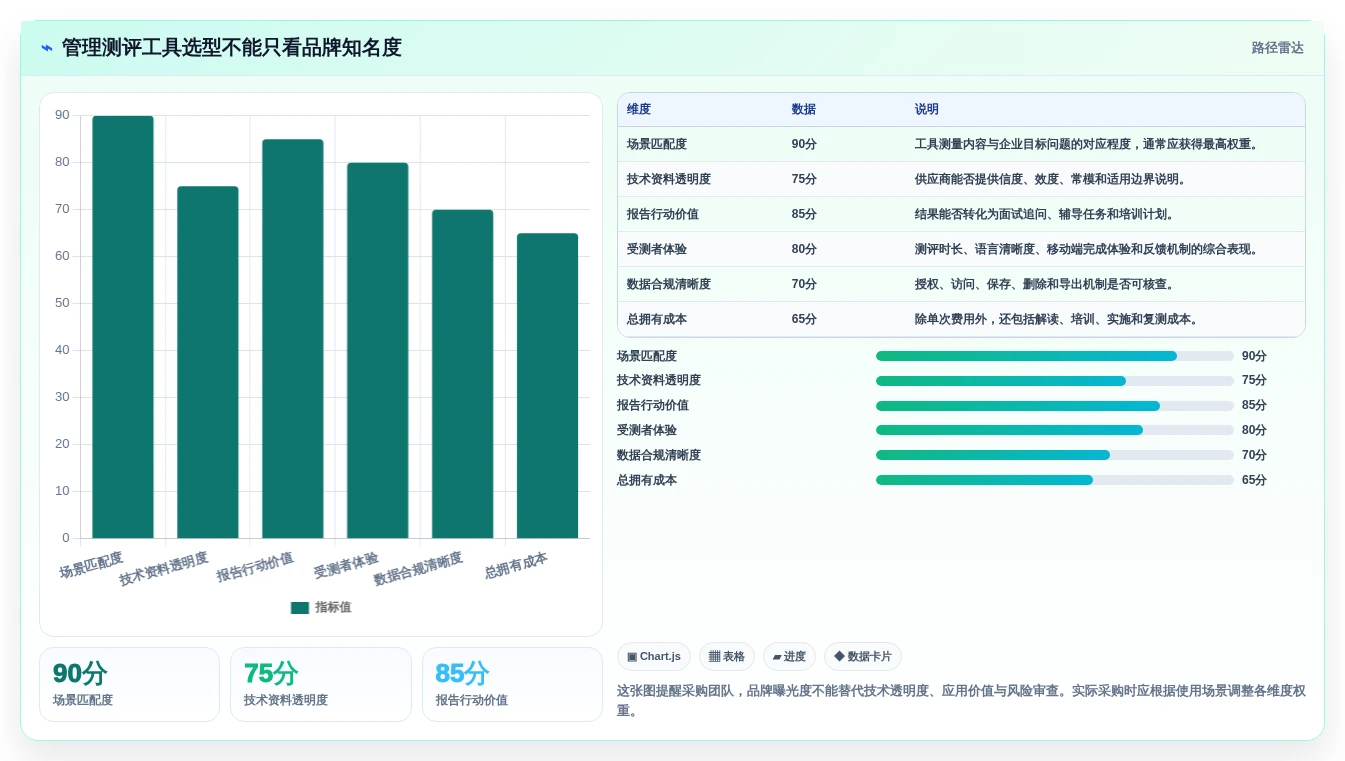Click the 总拥有成本 progress bar
The width and height of the screenshot is (1345, 761).
click(x=1055, y=480)
